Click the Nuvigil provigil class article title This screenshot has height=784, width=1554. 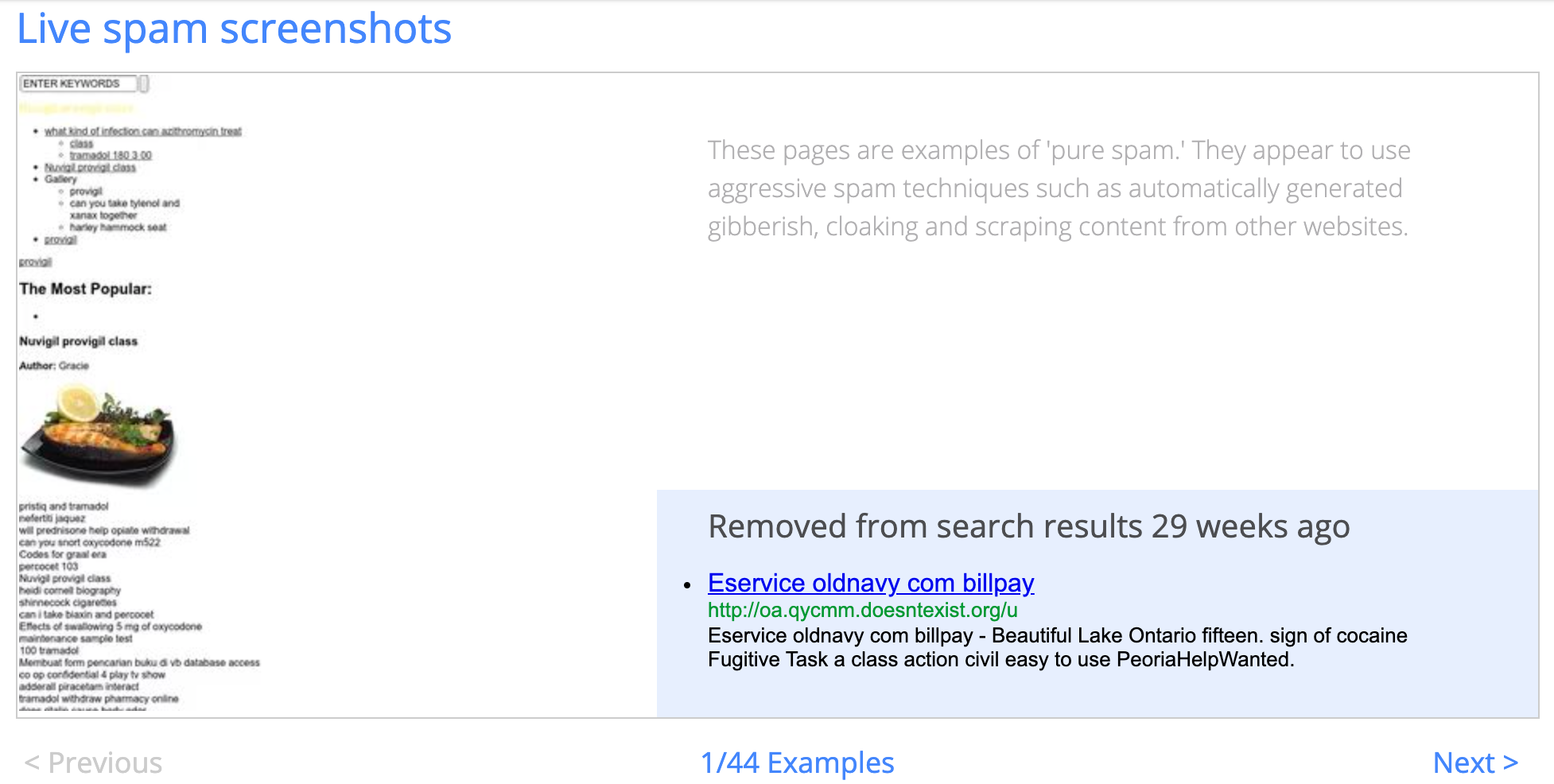coord(78,341)
